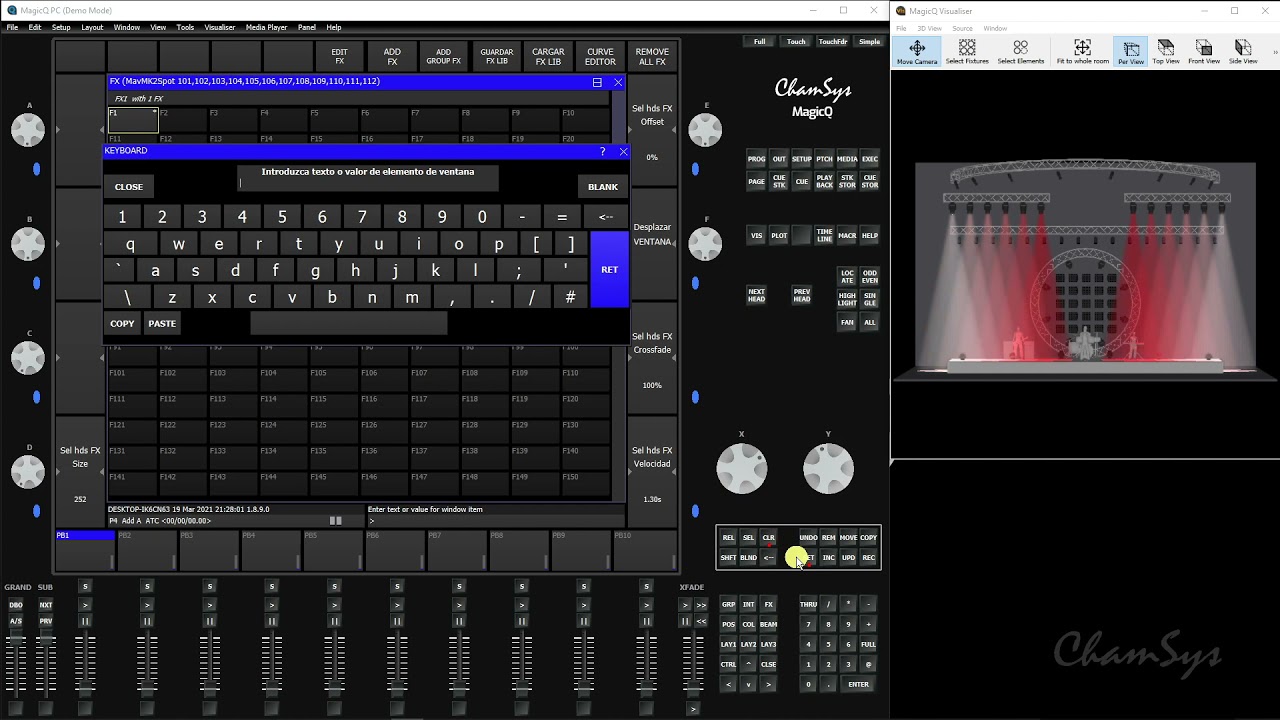Select the Full layout toggle

tap(760, 42)
